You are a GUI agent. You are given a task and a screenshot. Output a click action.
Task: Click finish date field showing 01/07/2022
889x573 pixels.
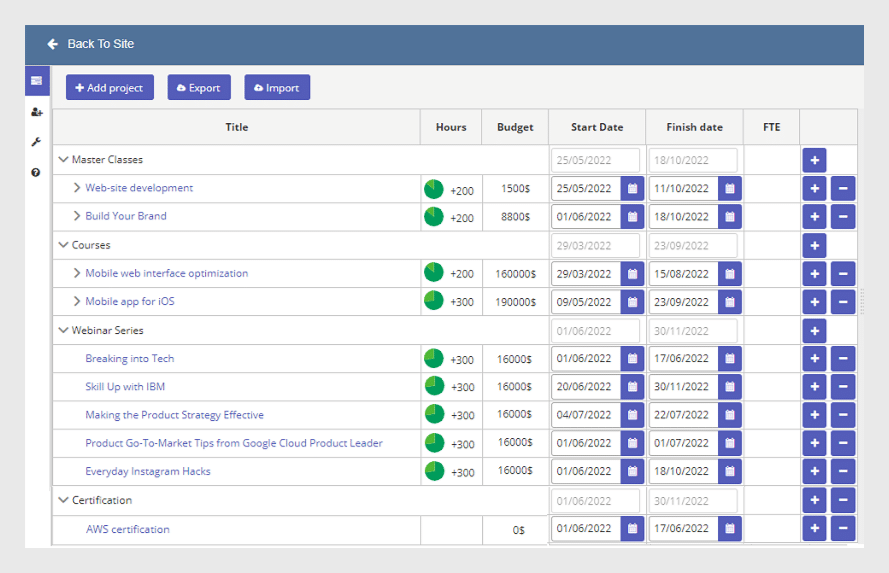(x=684, y=443)
